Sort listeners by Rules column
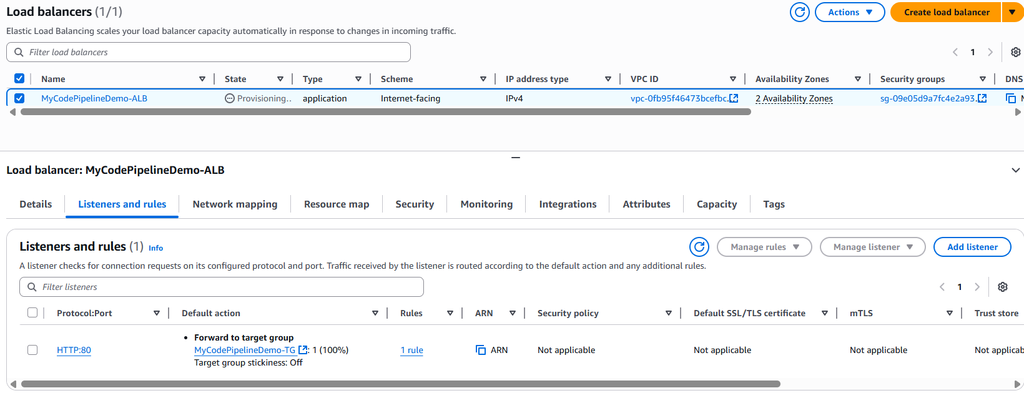 (450, 313)
